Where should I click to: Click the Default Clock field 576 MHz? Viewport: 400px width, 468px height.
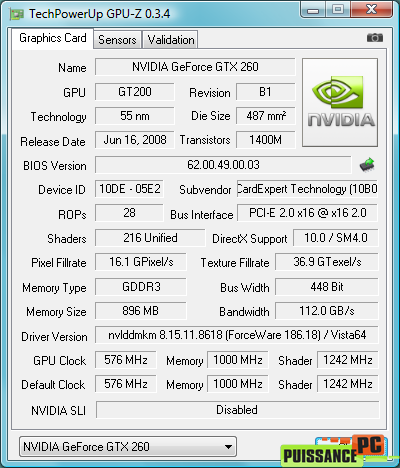[x=126, y=384]
